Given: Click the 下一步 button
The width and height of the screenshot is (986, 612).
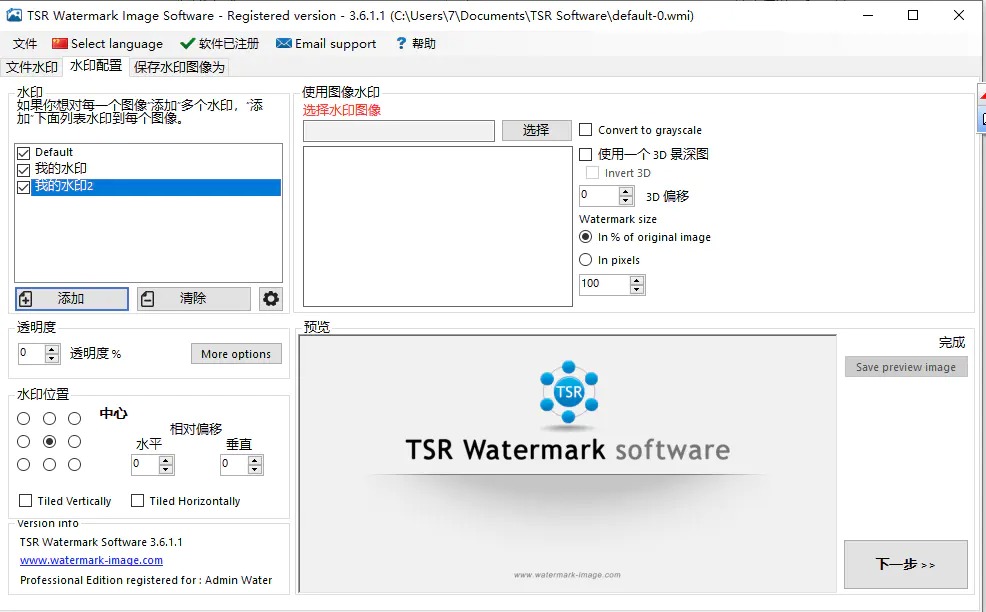Looking at the screenshot, I should 905,564.
